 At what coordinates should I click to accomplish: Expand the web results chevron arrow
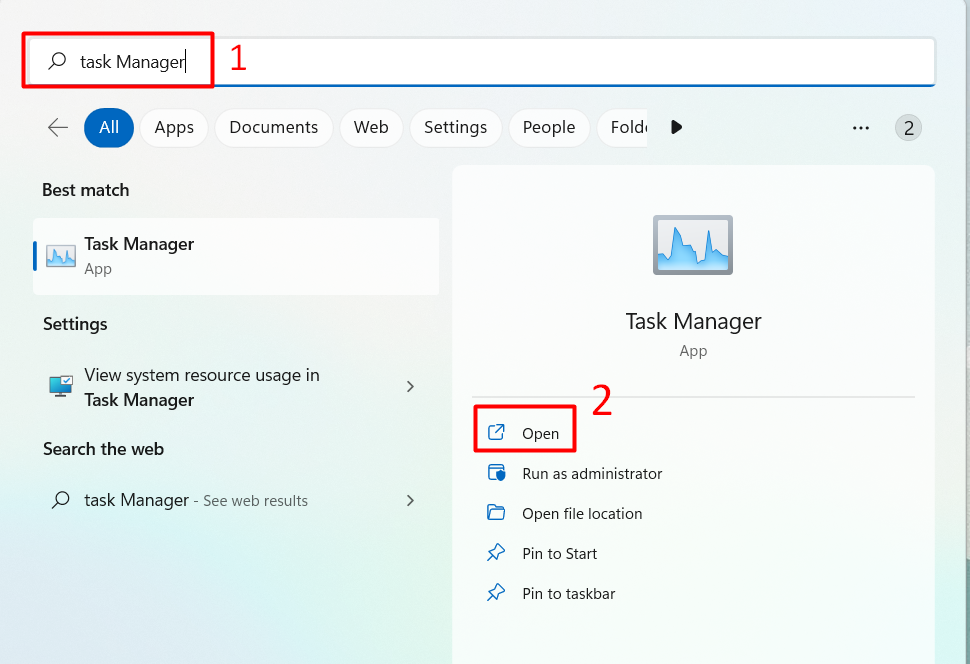click(x=410, y=501)
